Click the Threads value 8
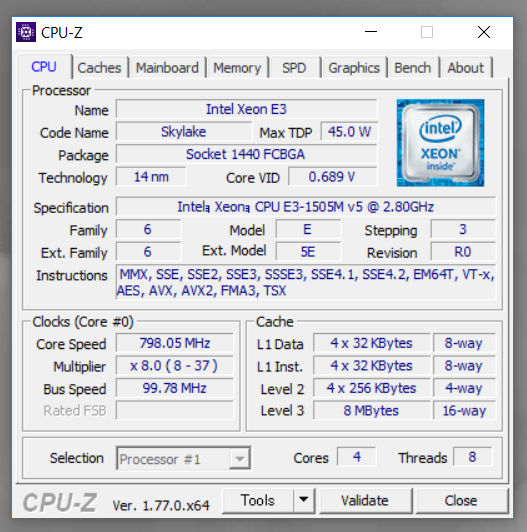 coord(473,457)
